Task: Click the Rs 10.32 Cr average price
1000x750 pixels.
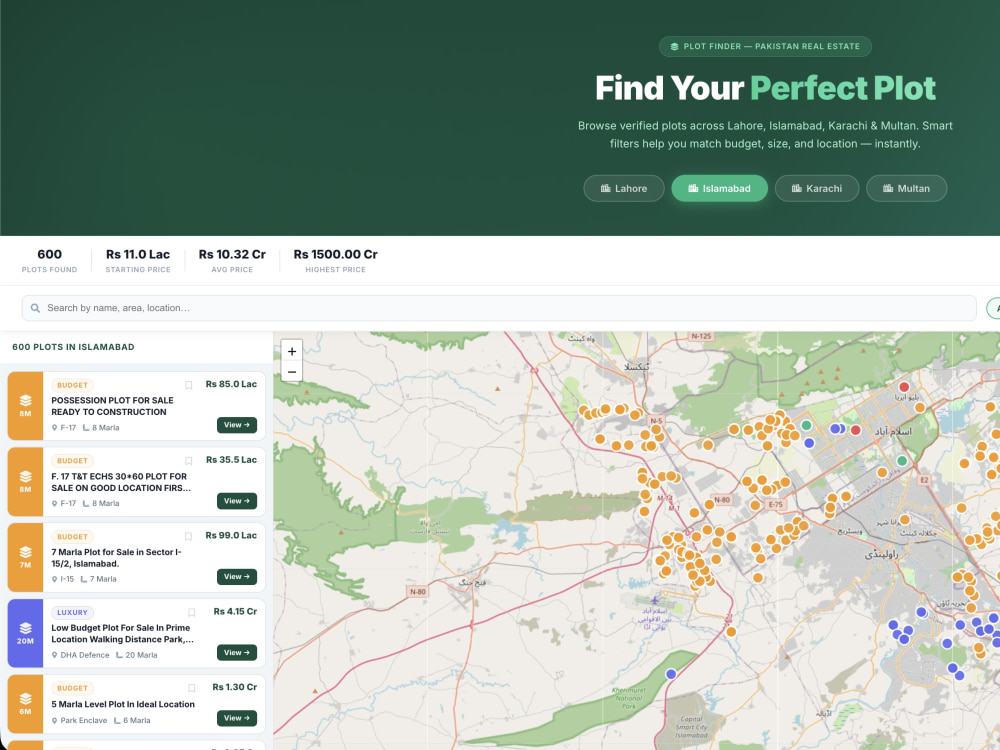Action: pos(232,260)
